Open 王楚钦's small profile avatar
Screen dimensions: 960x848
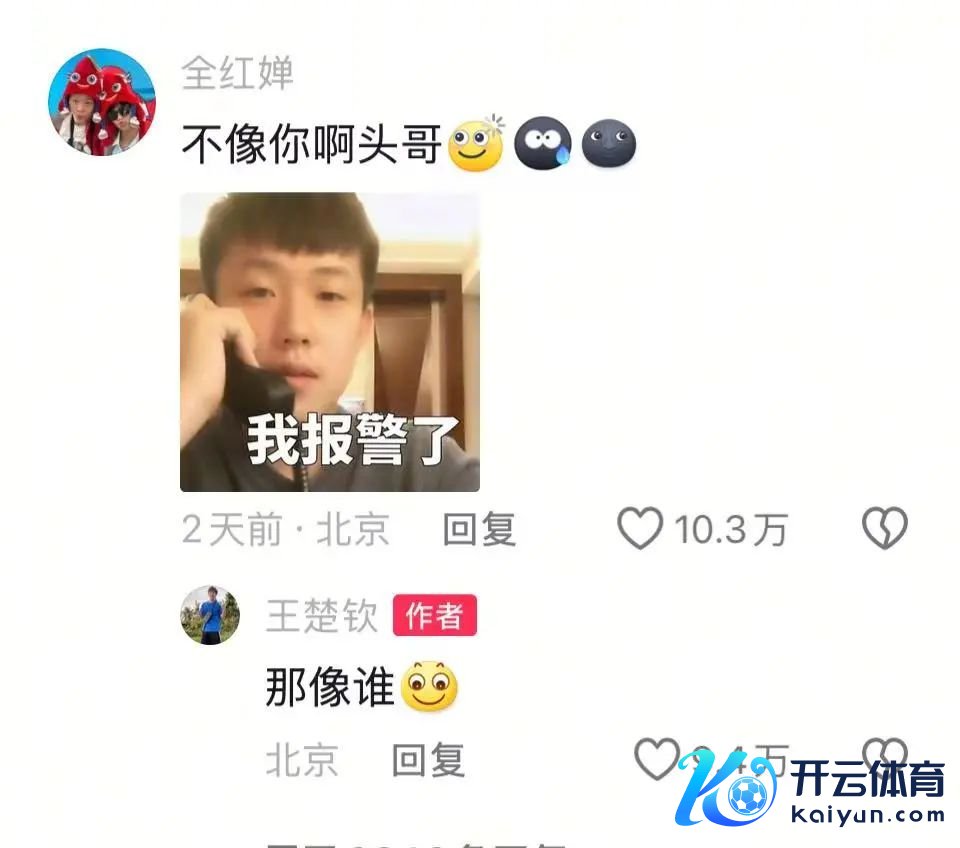210,615
